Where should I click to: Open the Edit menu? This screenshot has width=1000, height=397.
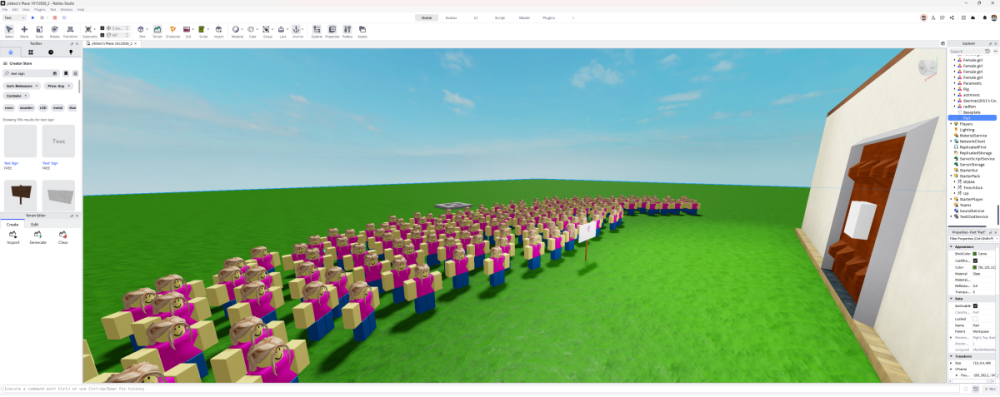15,10
